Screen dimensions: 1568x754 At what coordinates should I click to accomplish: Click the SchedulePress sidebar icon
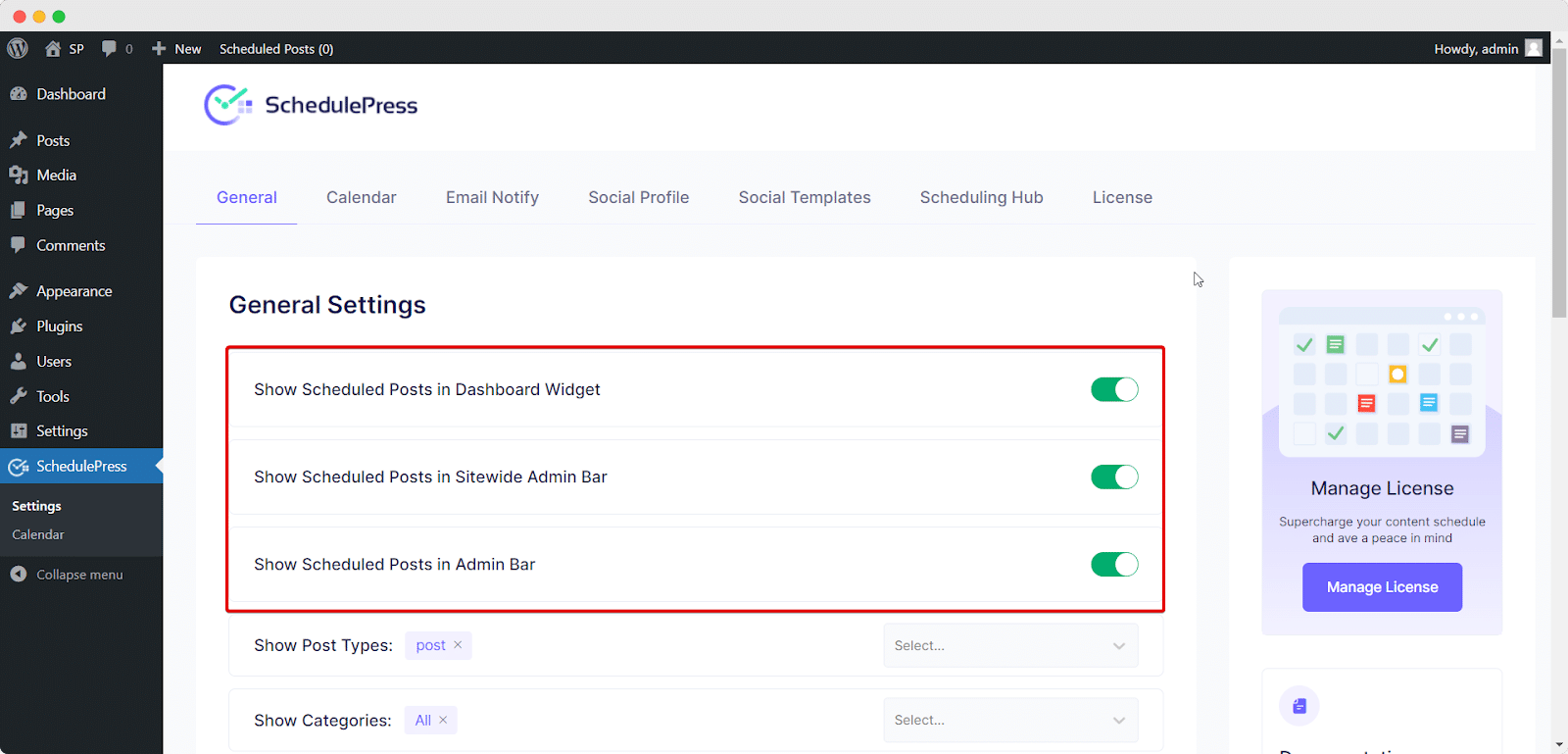(x=19, y=467)
